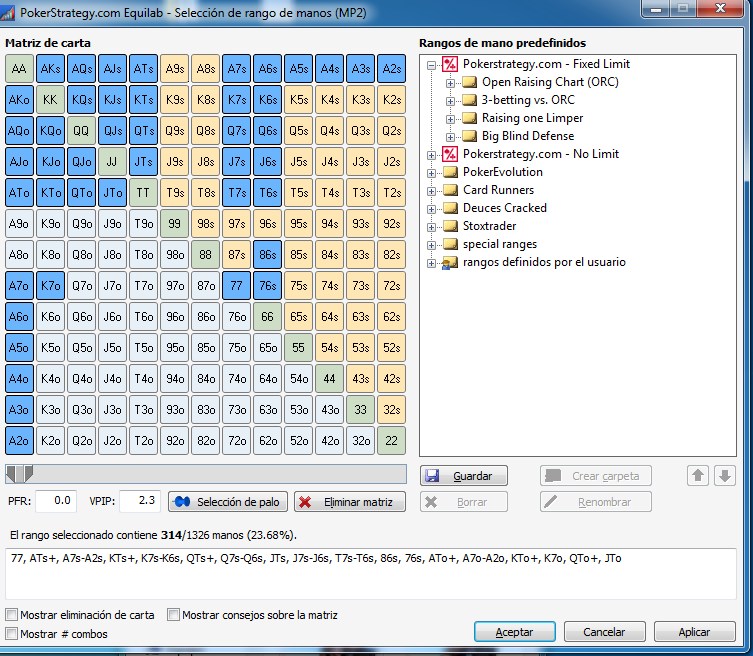Viewport: 753px width, 656px height.
Task: Expand the PokerEvolution folder
Action: 431,173
